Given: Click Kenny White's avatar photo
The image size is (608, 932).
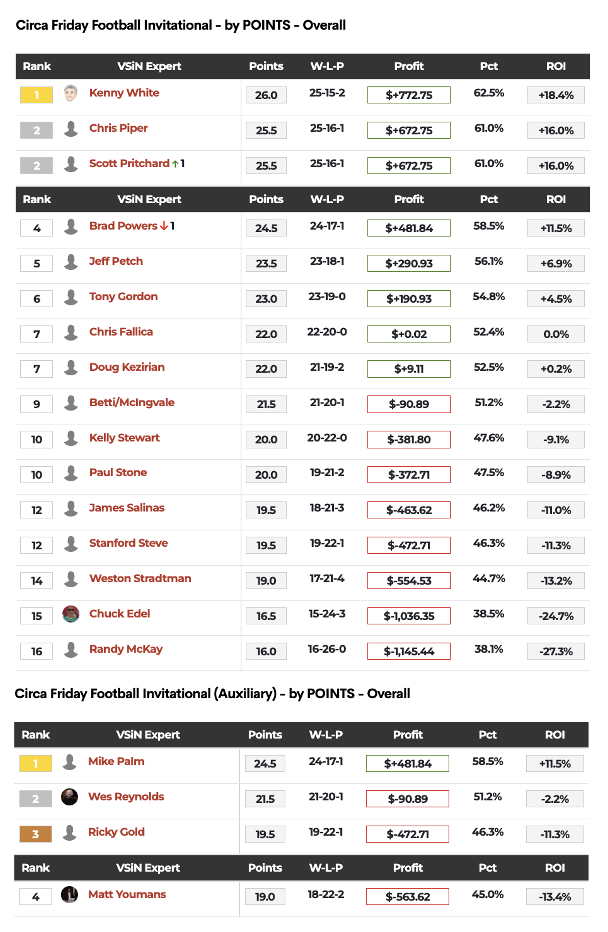Looking at the screenshot, I should [70, 94].
